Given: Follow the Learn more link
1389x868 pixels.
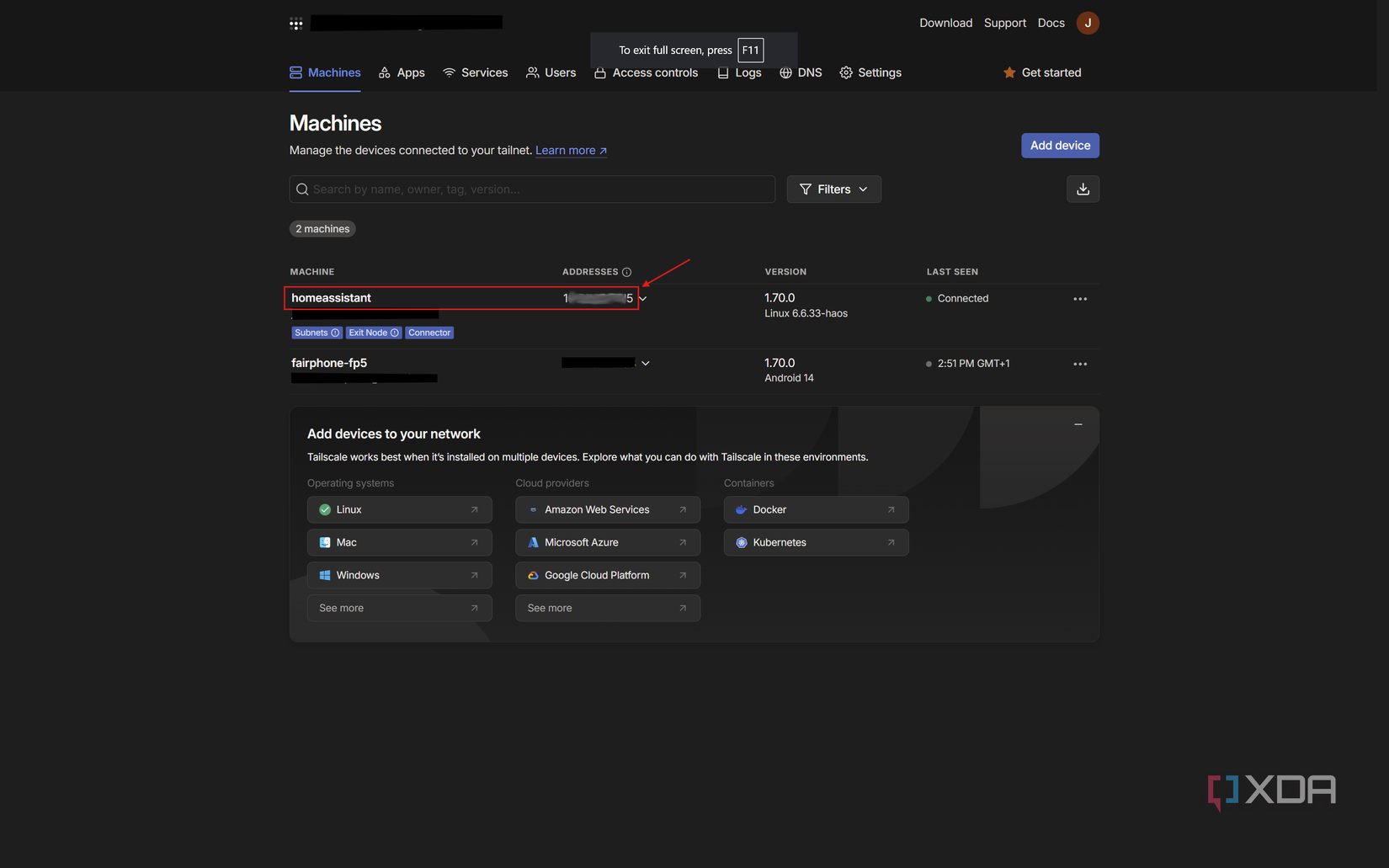Looking at the screenshot, I should tap(571, 150).
